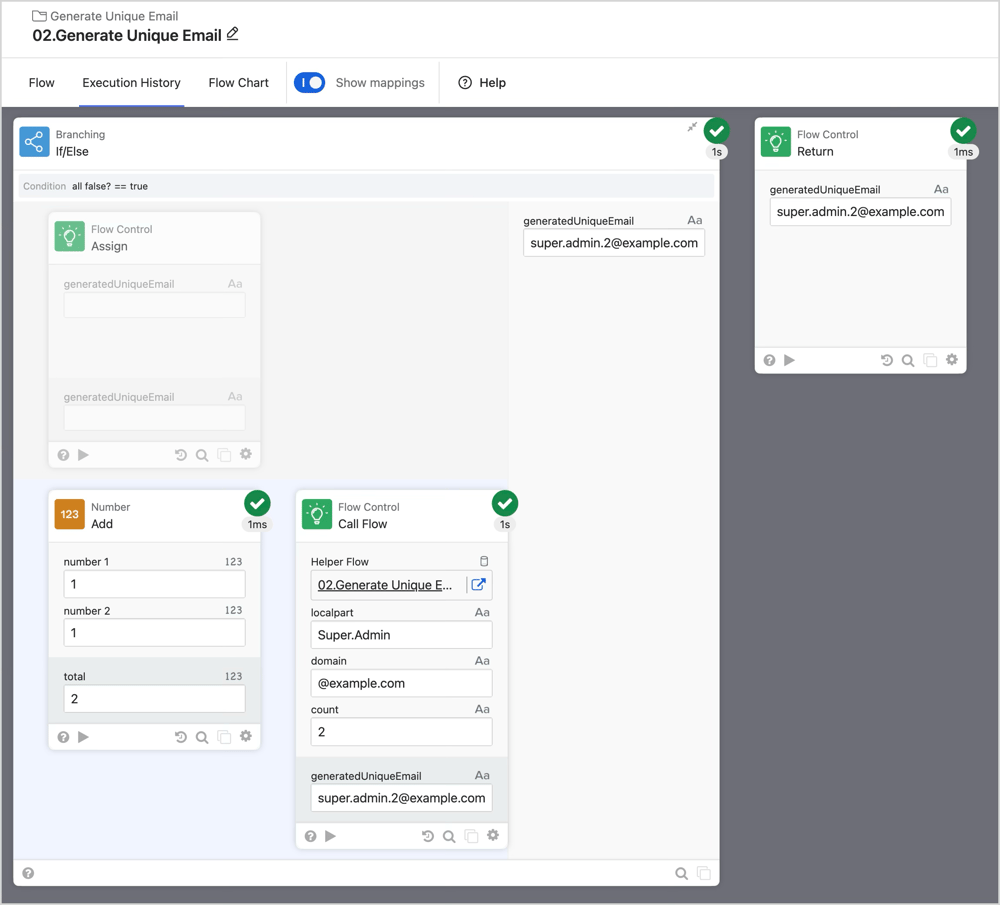Click the green checkmark on the Number Add block
The height and width of the screenshot is (905, 1000).
(x=257, y=503)
